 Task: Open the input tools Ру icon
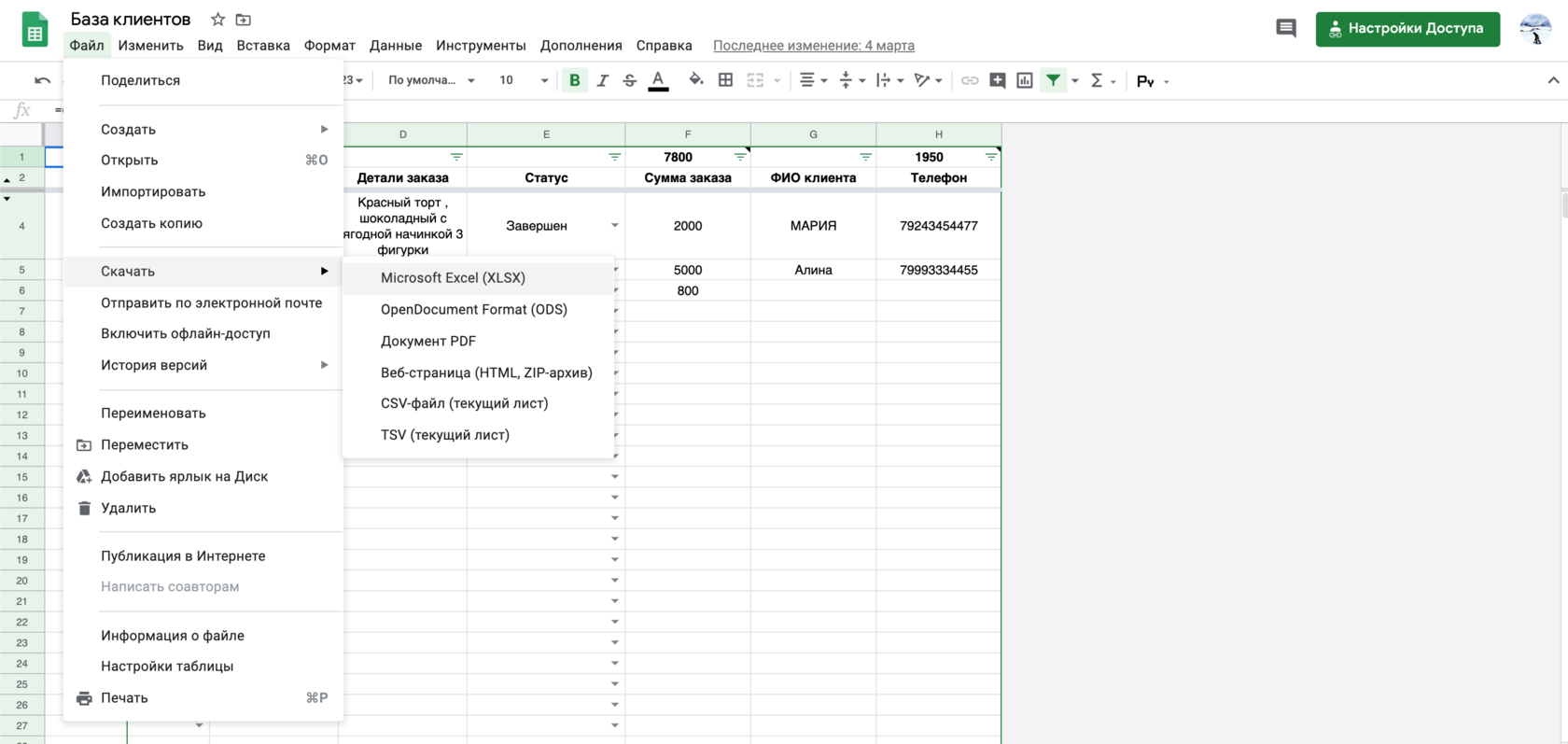[1145, 81]
